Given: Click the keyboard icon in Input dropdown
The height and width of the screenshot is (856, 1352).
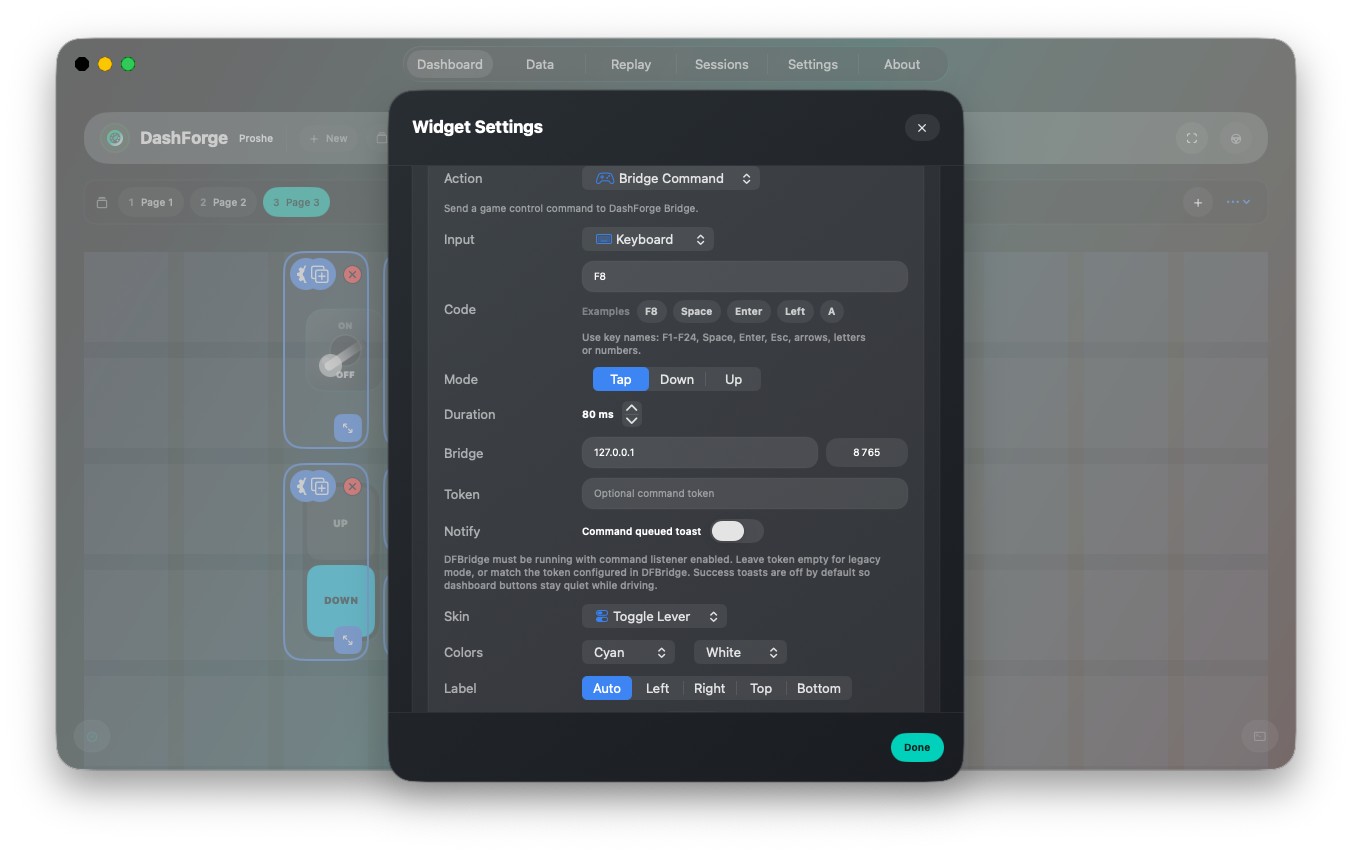Looking at the screenshot, I should [603, 239].
